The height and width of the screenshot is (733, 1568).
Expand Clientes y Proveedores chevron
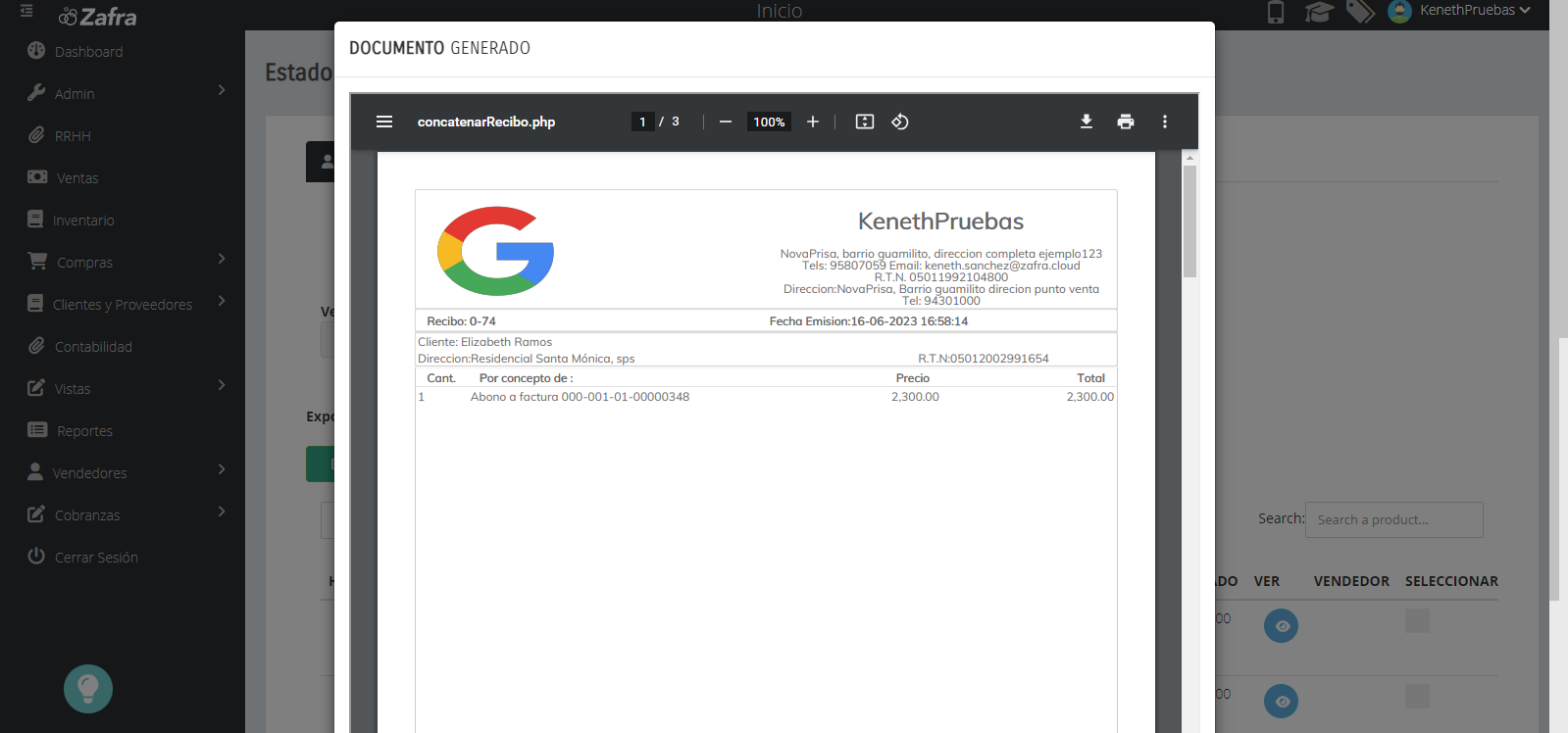[222, 301]
